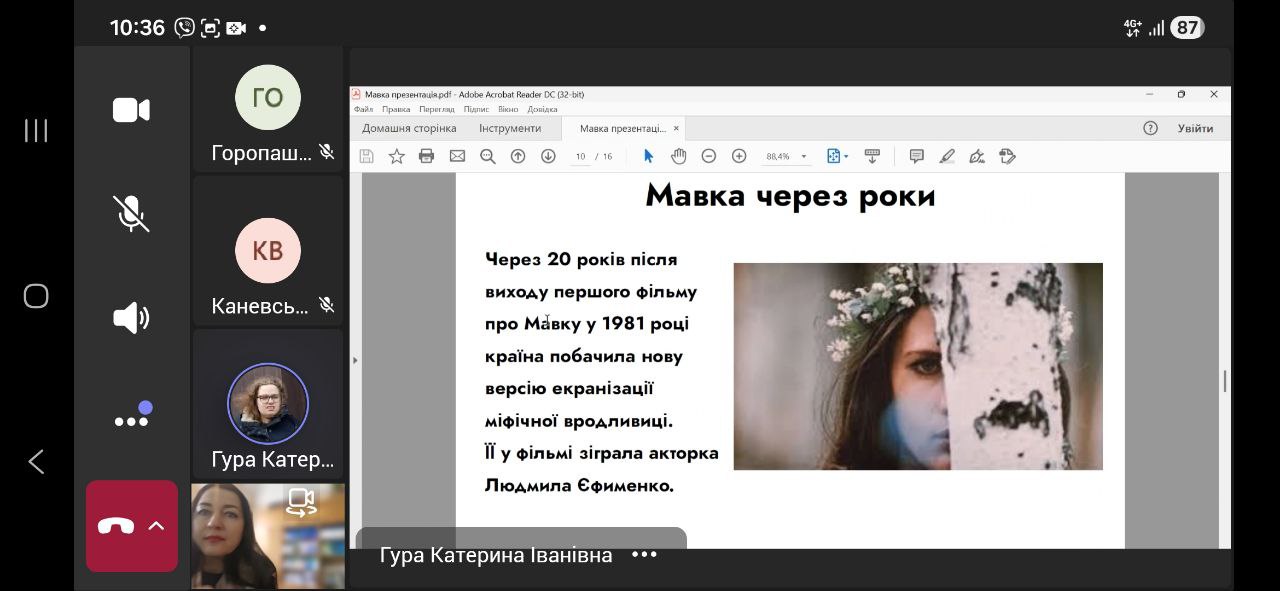1280x591 pixels.
Task: Bookmark the file with the star icon
Action: [397, 156]
